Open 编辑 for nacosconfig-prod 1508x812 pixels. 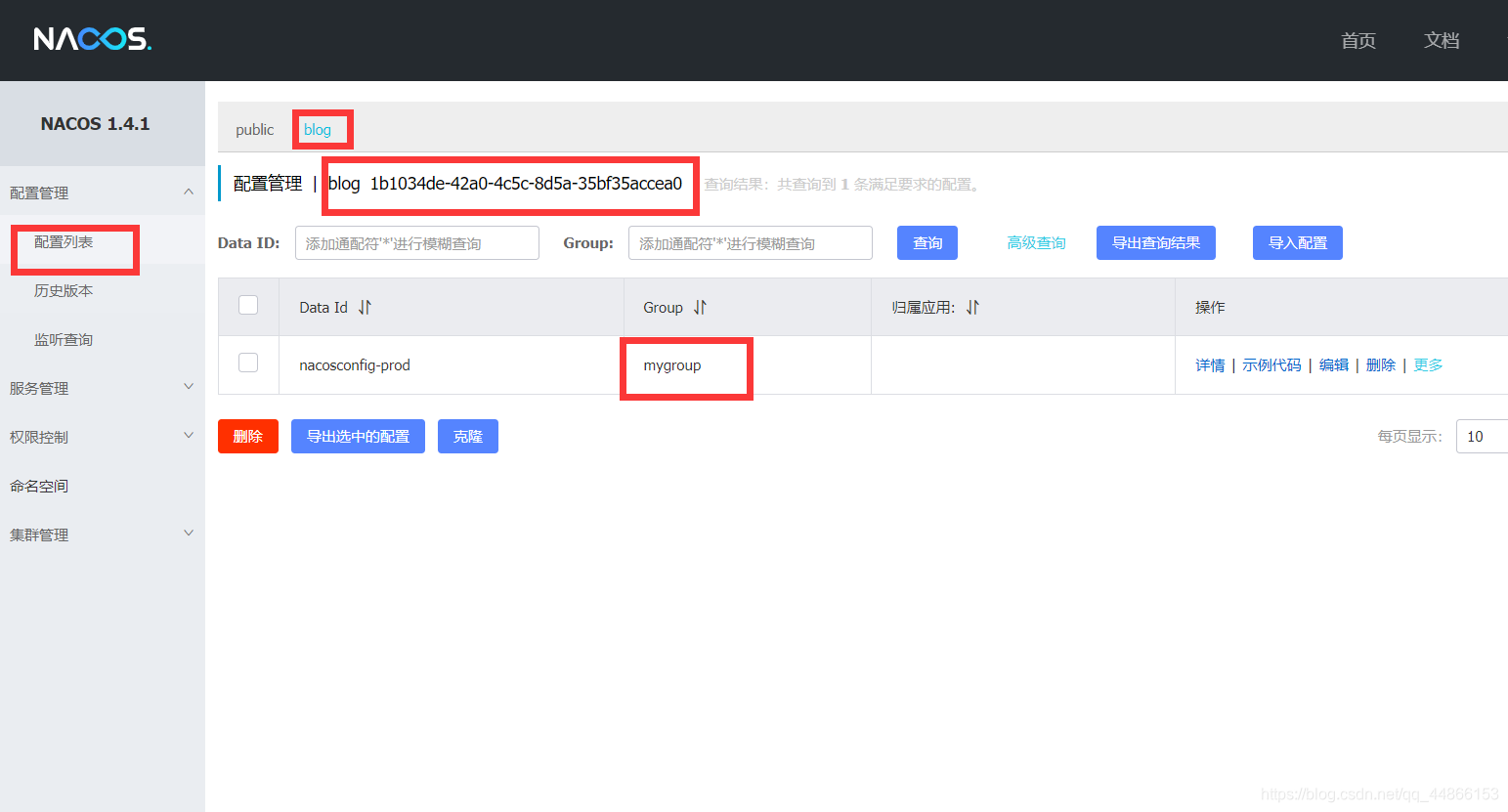pyautogui.click(x=1334, y=364)
